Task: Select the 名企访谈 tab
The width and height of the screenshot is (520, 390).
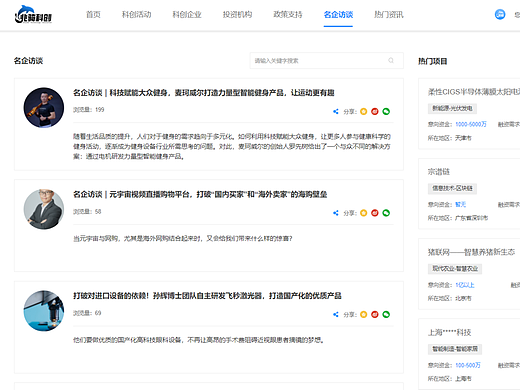Action: [x=338, y=15]
